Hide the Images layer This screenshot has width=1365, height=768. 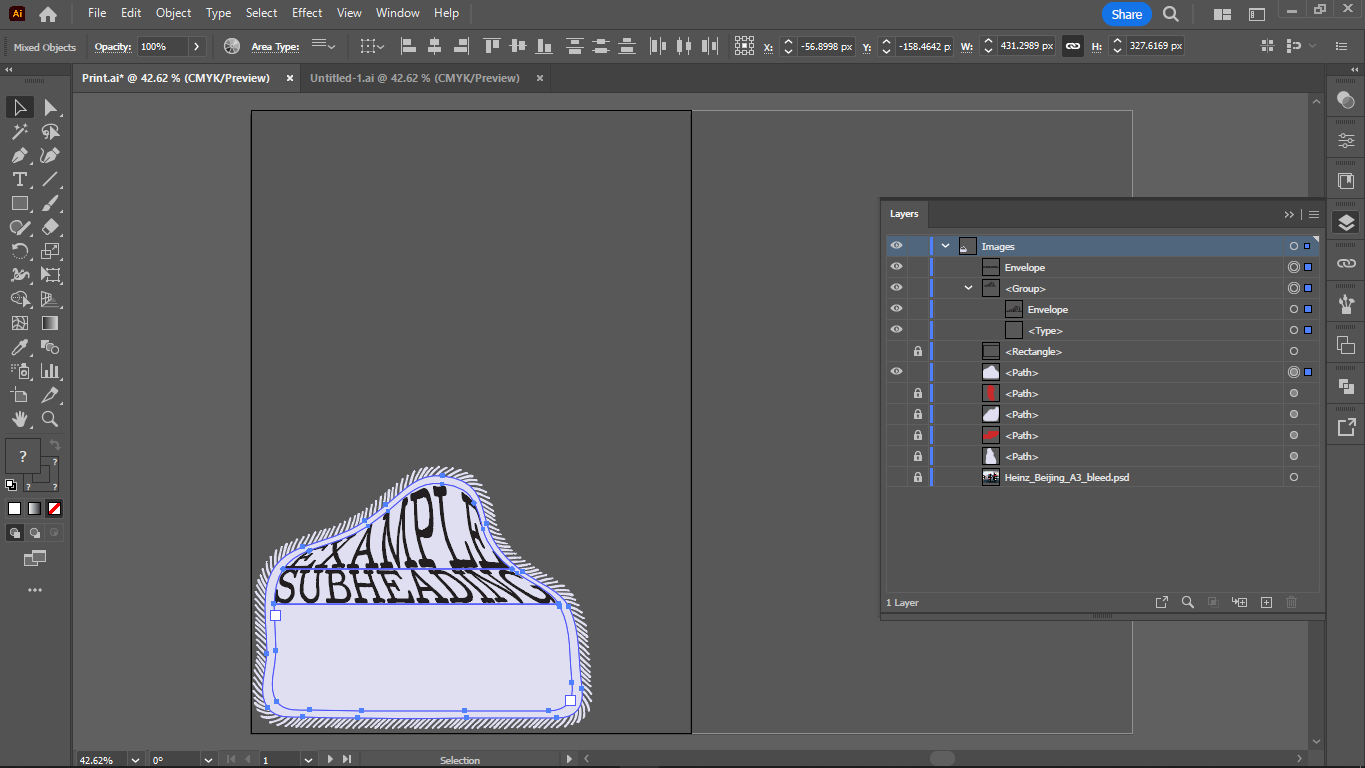[896, 246]
